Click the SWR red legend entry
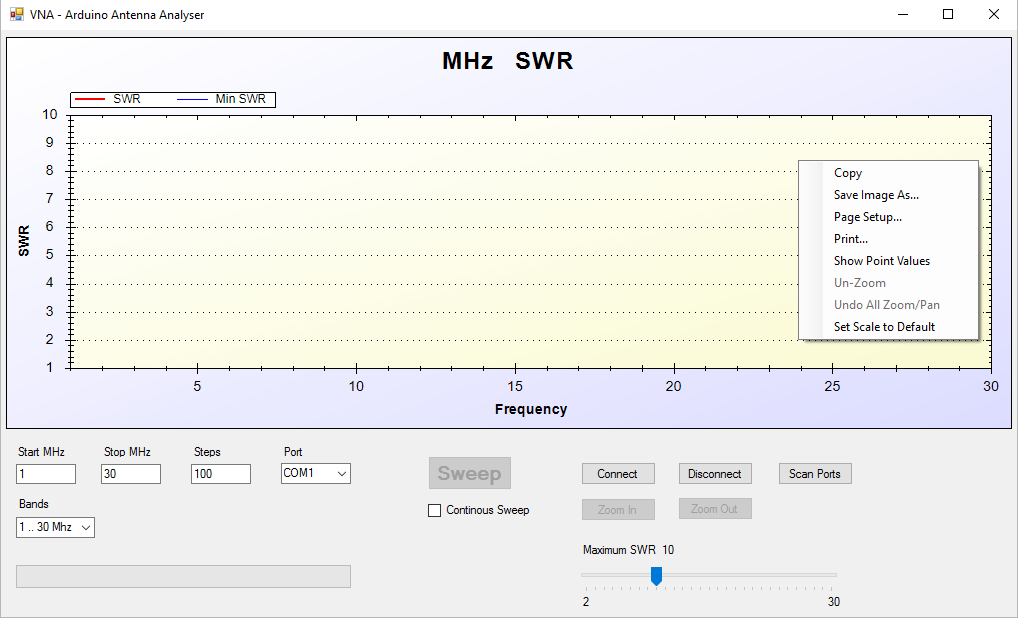 108,99
